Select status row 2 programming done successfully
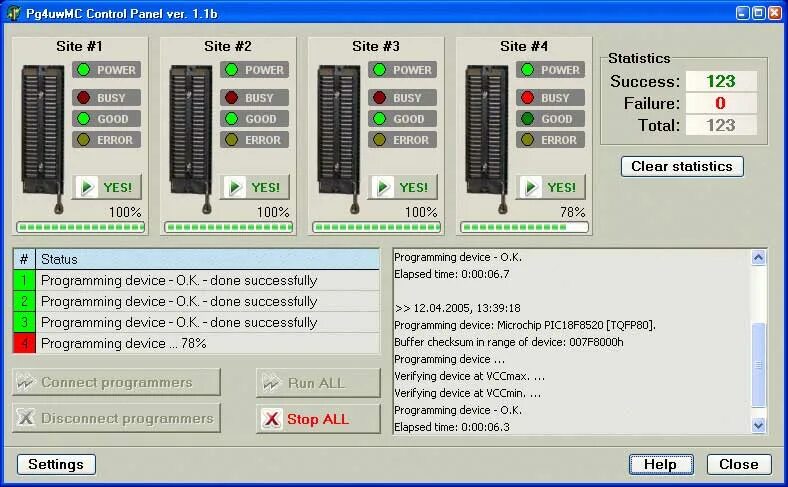Image resolution: width=788 pixels, height=487 pixels. pos(196,302)
